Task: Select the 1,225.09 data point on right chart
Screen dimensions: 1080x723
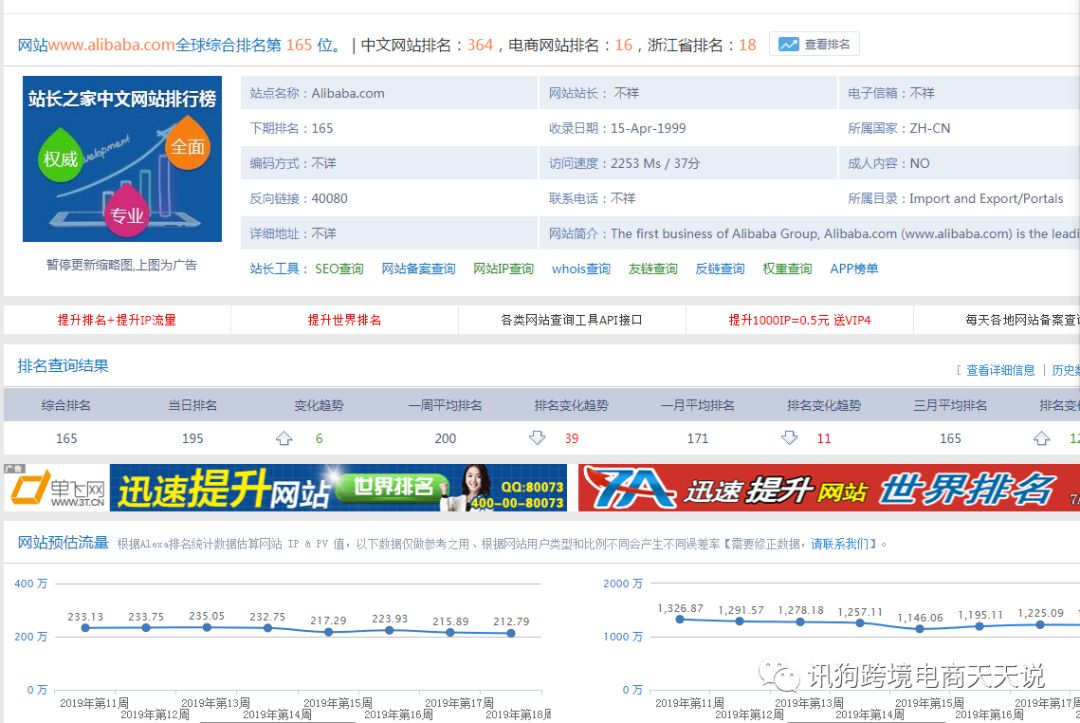Action: (1040, 625)
